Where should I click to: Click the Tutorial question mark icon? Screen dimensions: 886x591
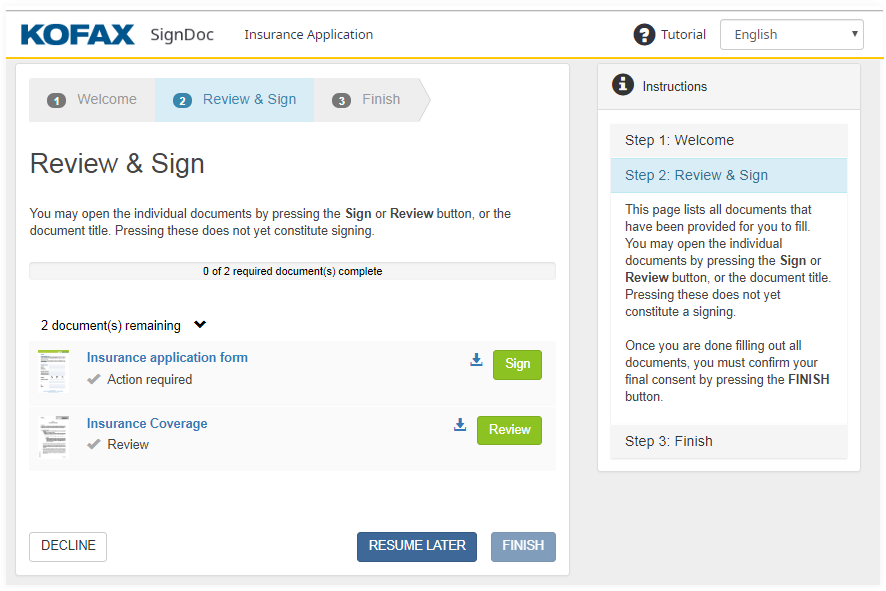tap(645, 35)
